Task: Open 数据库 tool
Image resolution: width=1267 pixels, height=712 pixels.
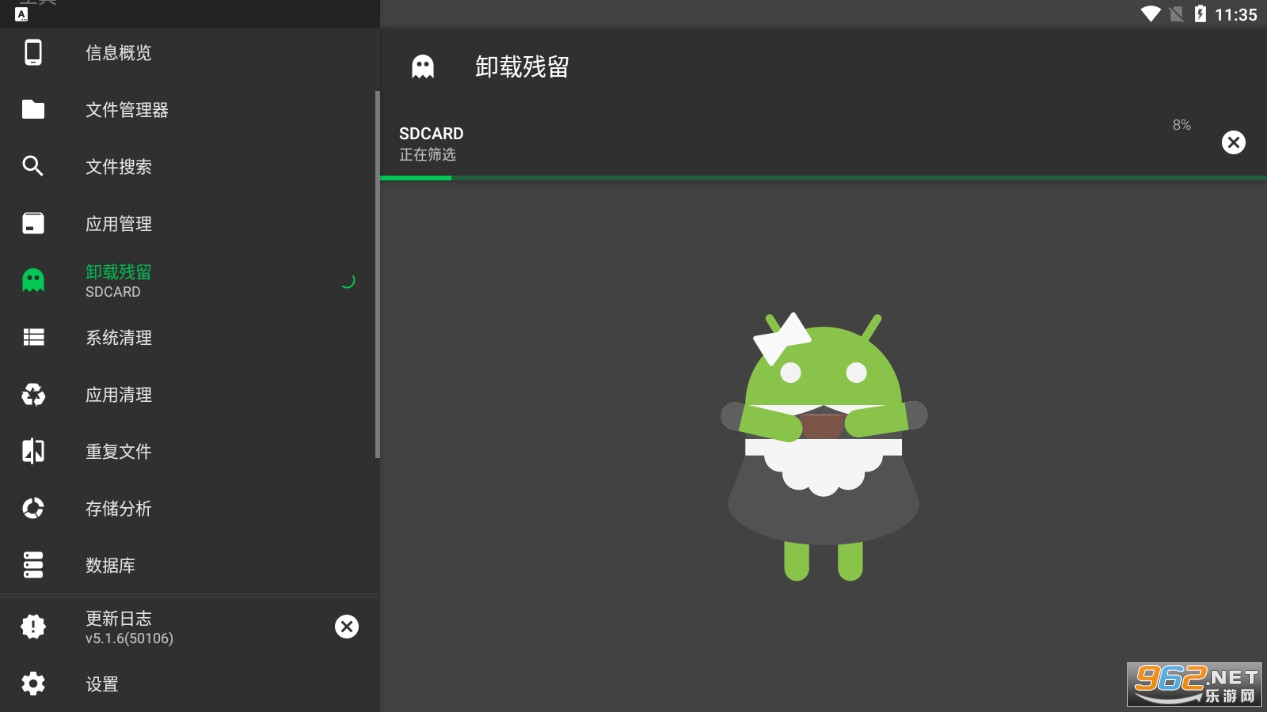Action: click(190, 565)
